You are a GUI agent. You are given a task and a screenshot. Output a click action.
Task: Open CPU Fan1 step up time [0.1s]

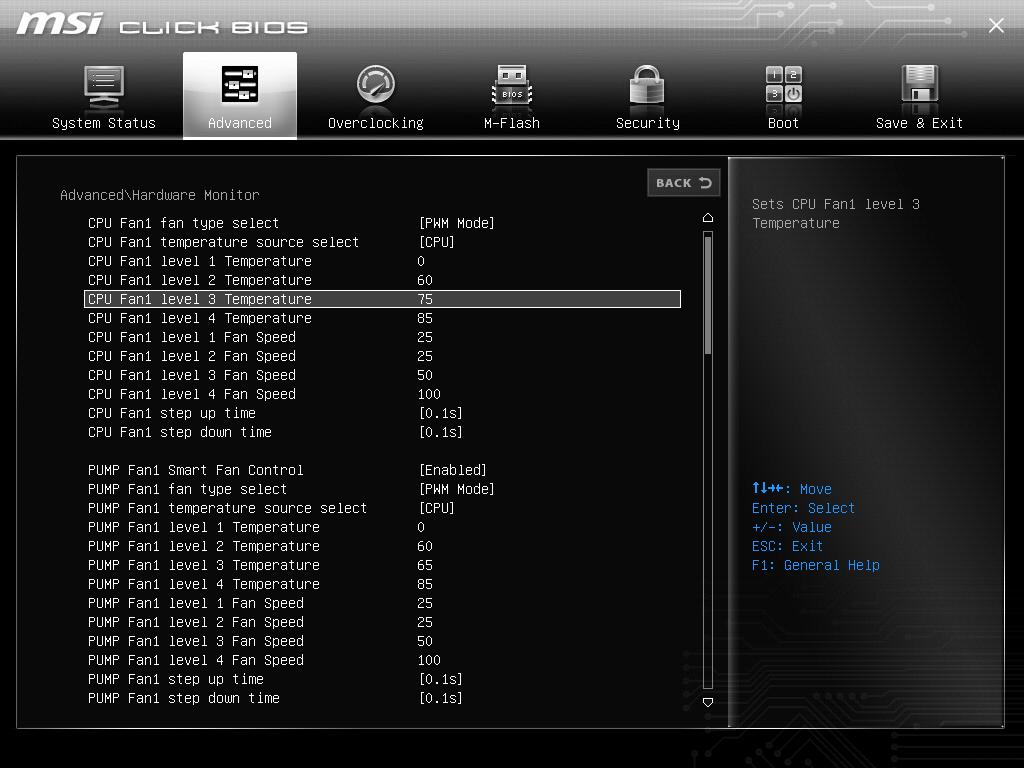click(440, 413)
